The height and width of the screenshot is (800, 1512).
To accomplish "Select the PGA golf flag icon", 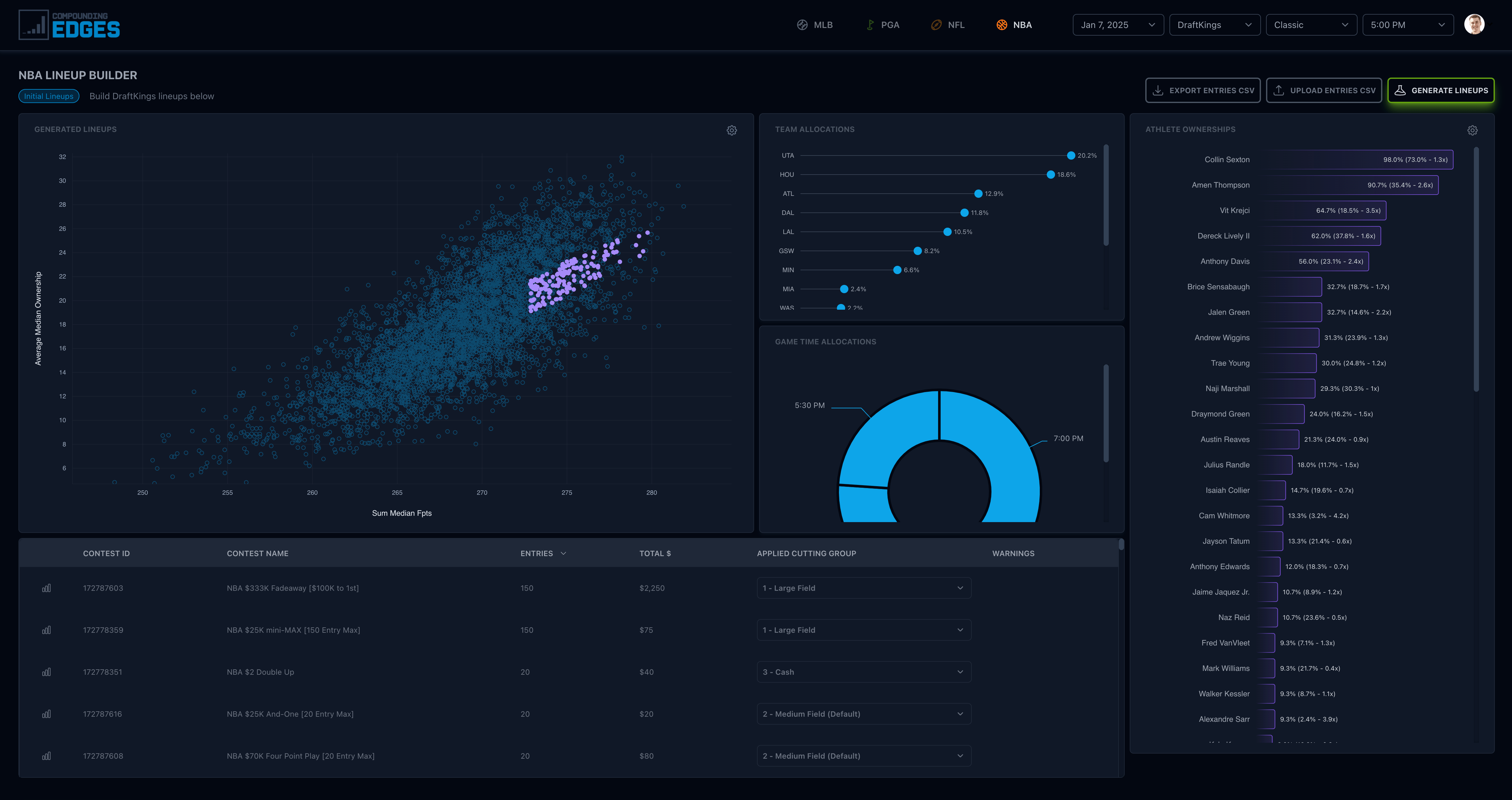I will pyautogui.click(x=870, y=25).
